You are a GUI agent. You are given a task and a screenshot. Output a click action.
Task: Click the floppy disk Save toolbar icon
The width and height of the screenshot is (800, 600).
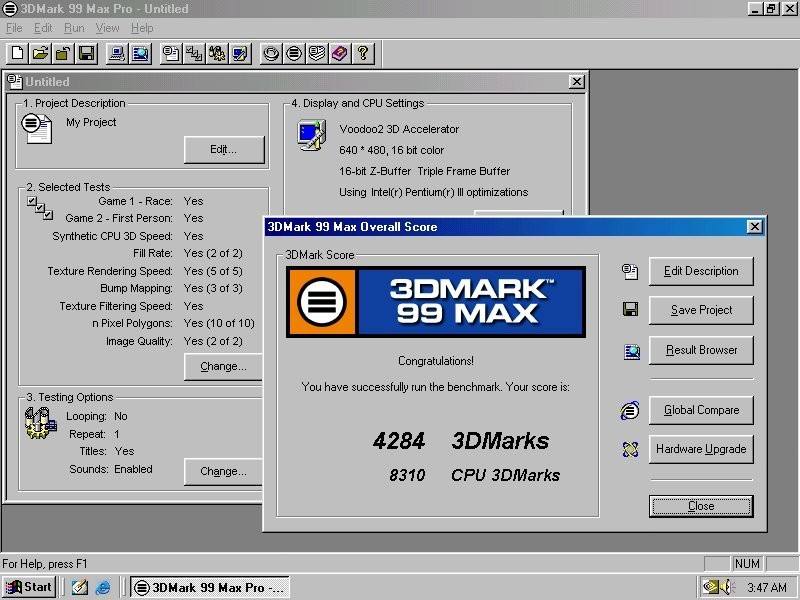coord(86,53)
